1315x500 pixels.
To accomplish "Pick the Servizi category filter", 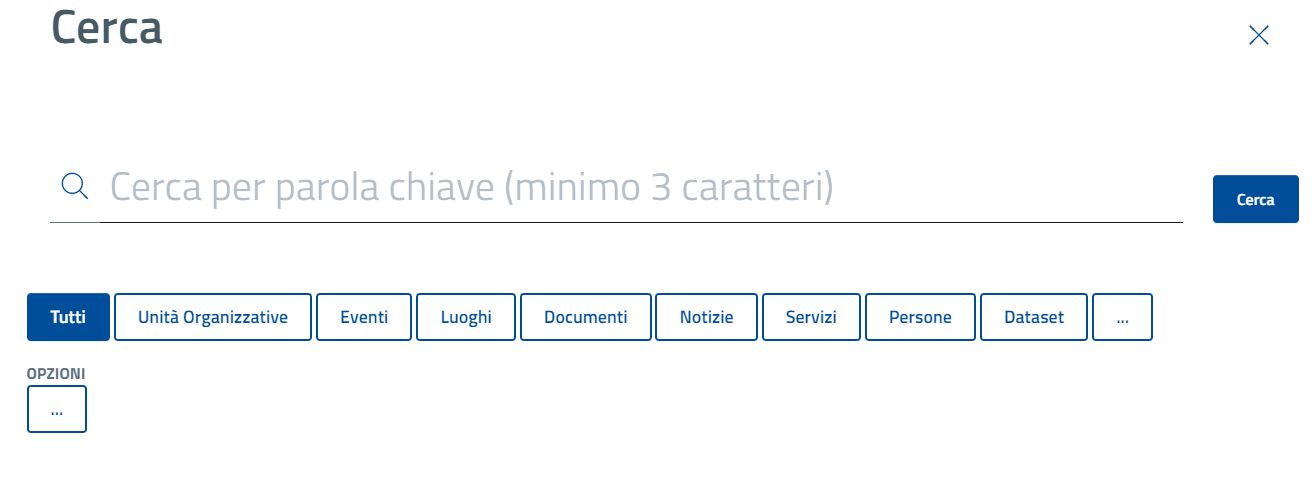I will (x=811, y=317).
